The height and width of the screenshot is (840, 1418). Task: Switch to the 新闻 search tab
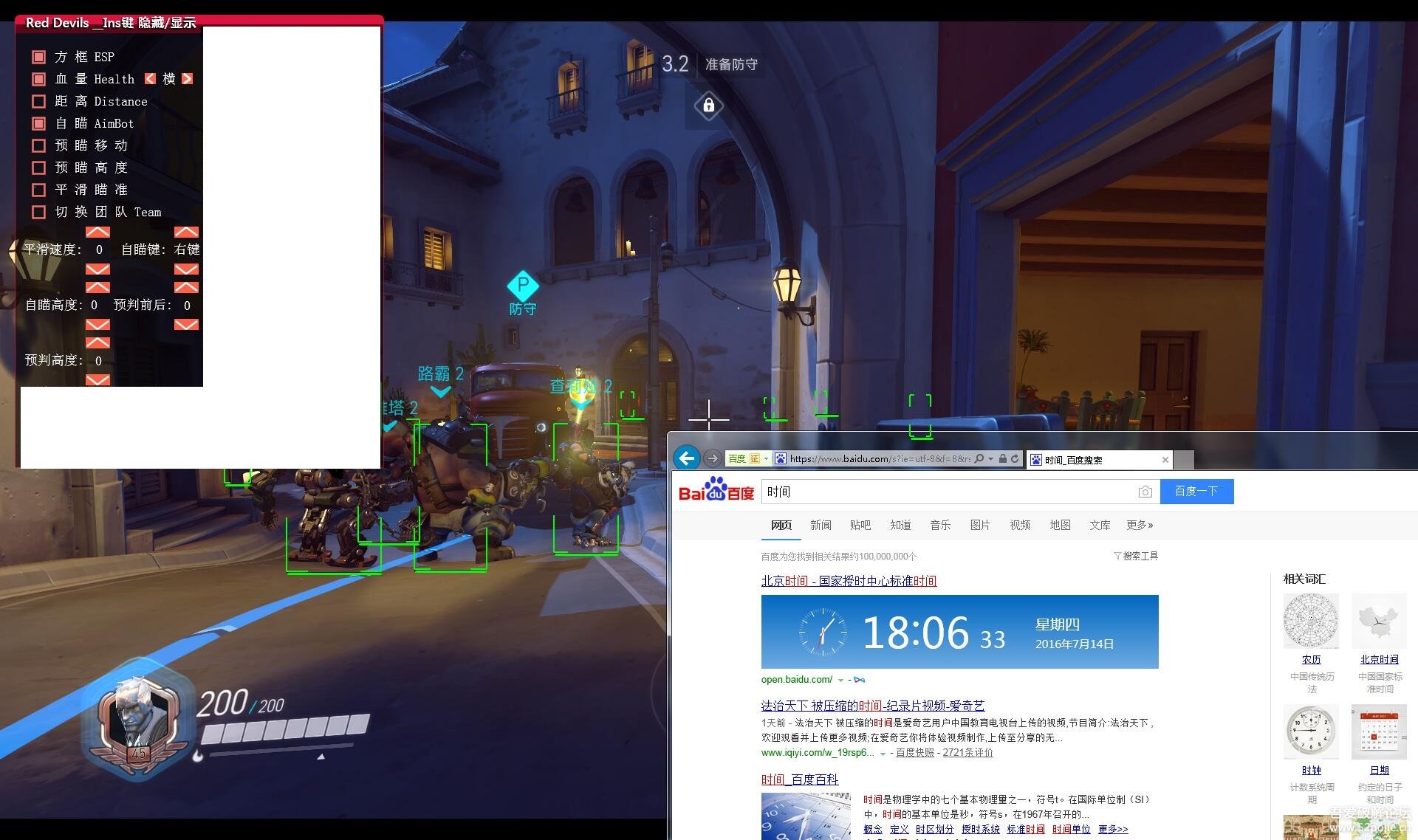point(821,525)
